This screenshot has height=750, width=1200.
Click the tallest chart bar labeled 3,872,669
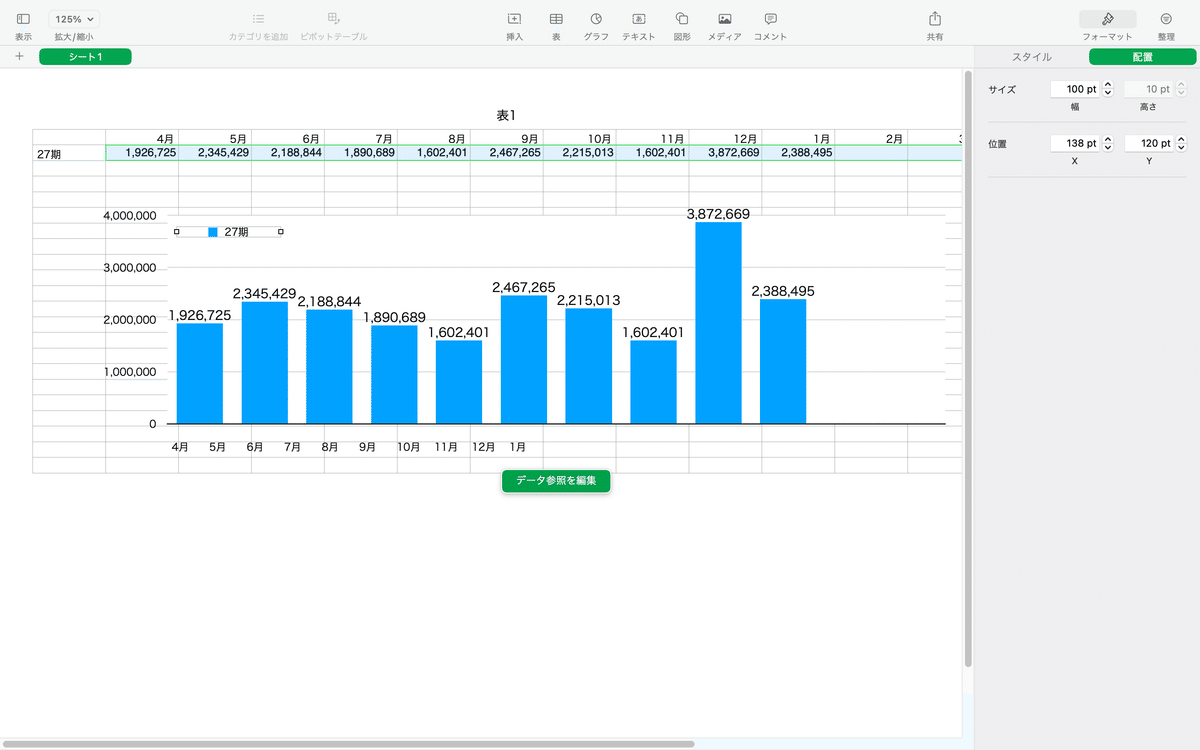click(x=718, y=323)
